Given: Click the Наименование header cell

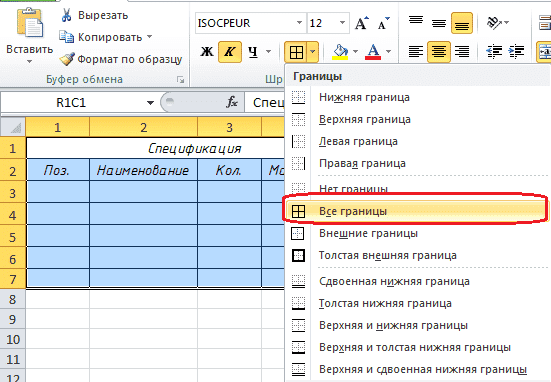Looking at the screenshot, I should coord(143,170).
